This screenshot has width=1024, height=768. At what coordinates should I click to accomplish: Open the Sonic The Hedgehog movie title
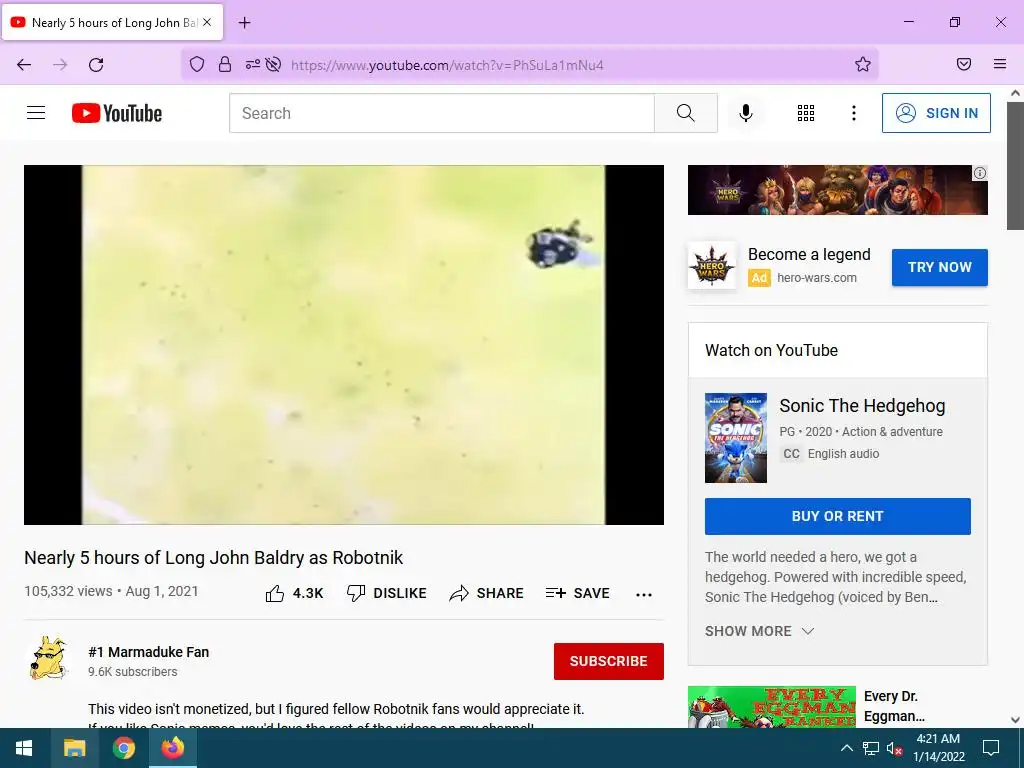[x=862, y=406]
